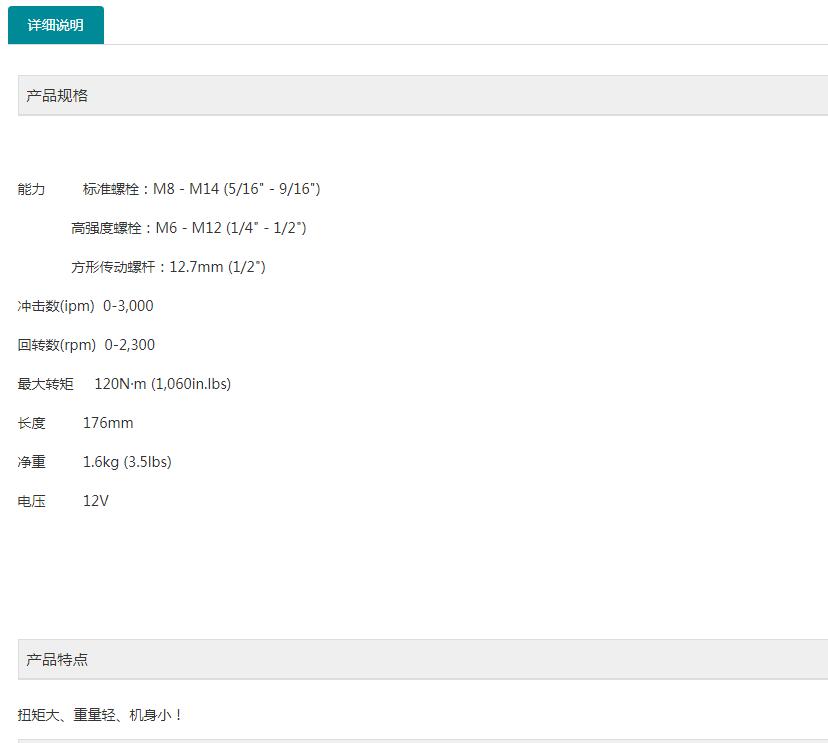
Task: Click the 产品规格 section header
Action: (56, 95)
